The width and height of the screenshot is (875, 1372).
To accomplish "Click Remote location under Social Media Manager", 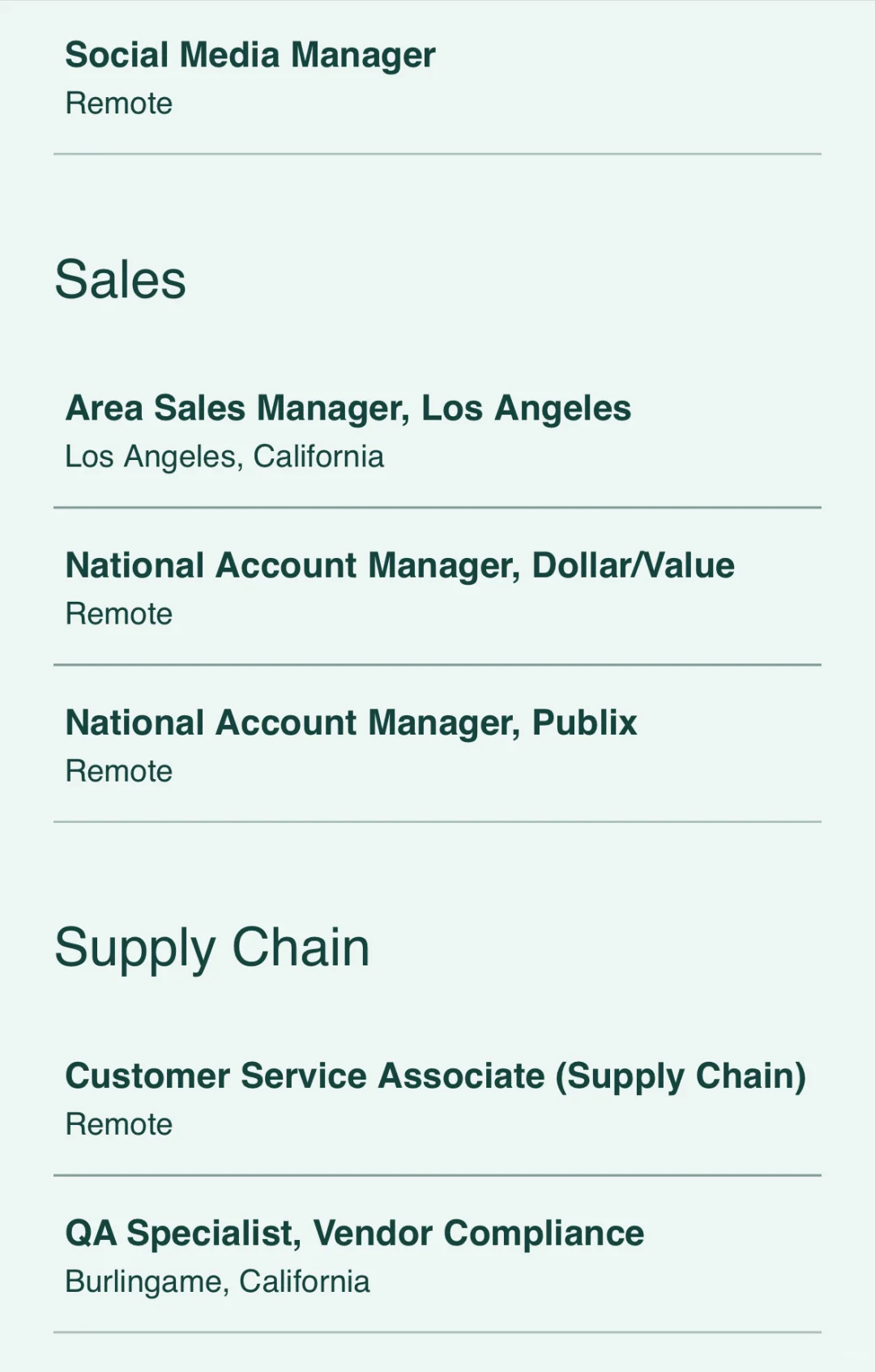I will click(x=119, y=104).
